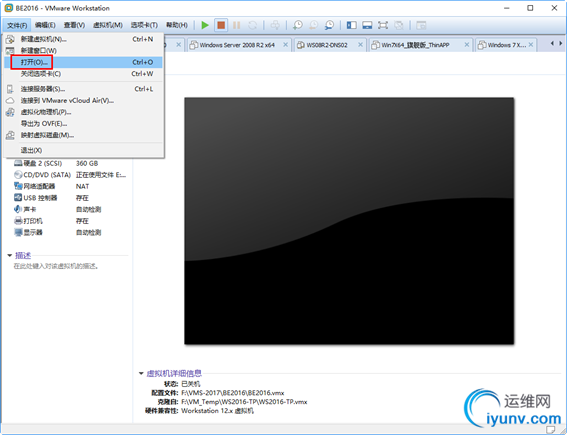Select CD/DVD (SATA) device row
The height and width of the screenshot is (435, 567).
71,175
